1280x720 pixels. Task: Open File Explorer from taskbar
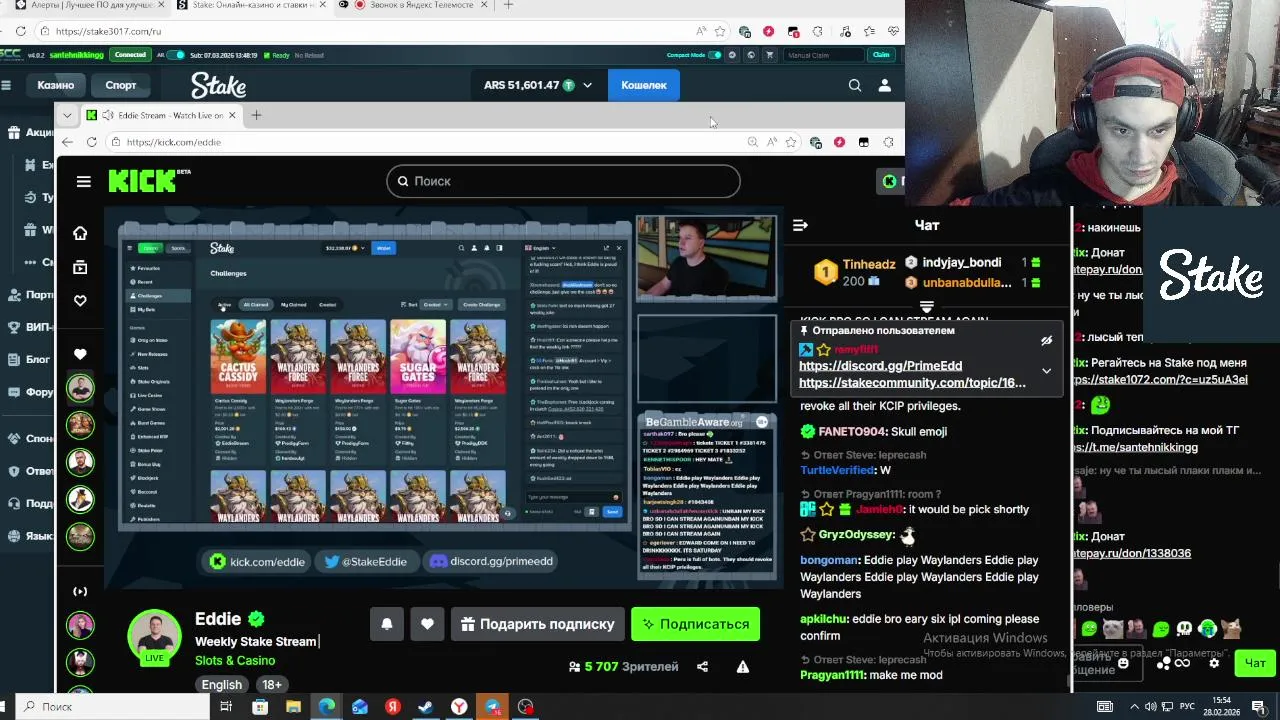[x=293, y=707]
